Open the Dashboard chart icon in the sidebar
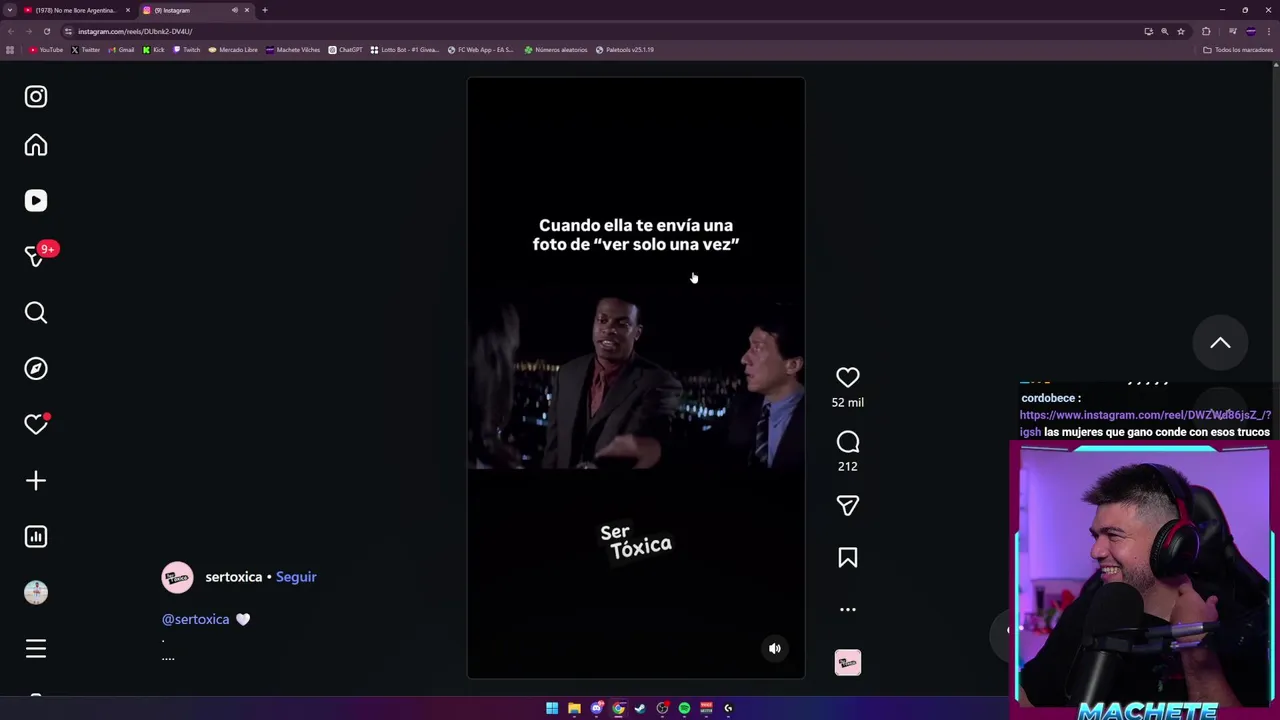 tap(36, 537)
